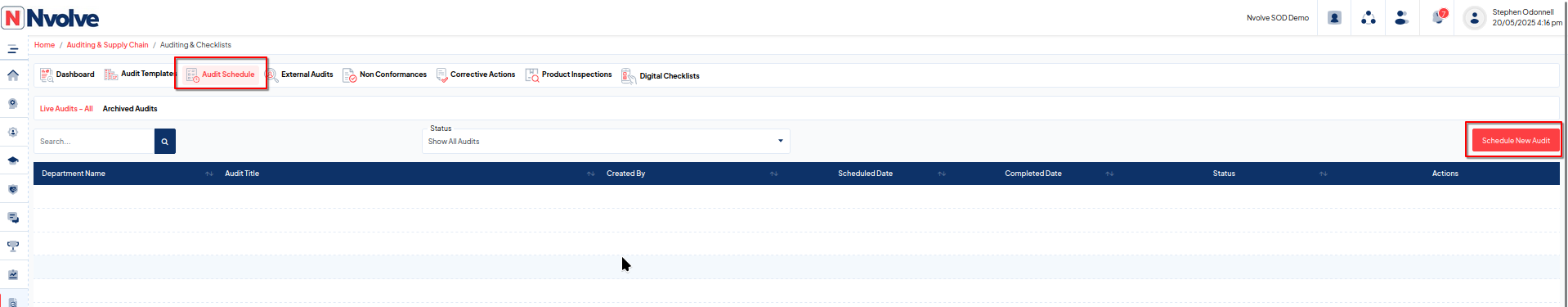The height and width of the screenshot is (307, 1568).
Task: Click the Nvolve SOD Demo label
Action: pos(1277,18)
